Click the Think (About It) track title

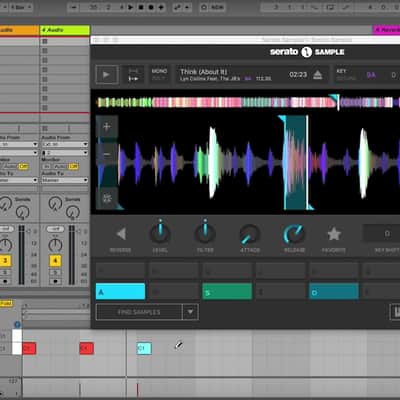(x=203, y=71)
